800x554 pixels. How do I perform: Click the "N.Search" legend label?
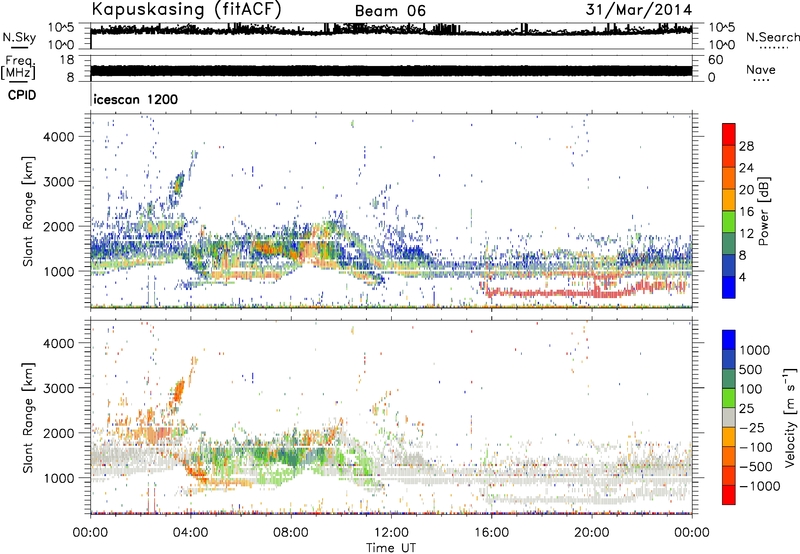(772, 37)
